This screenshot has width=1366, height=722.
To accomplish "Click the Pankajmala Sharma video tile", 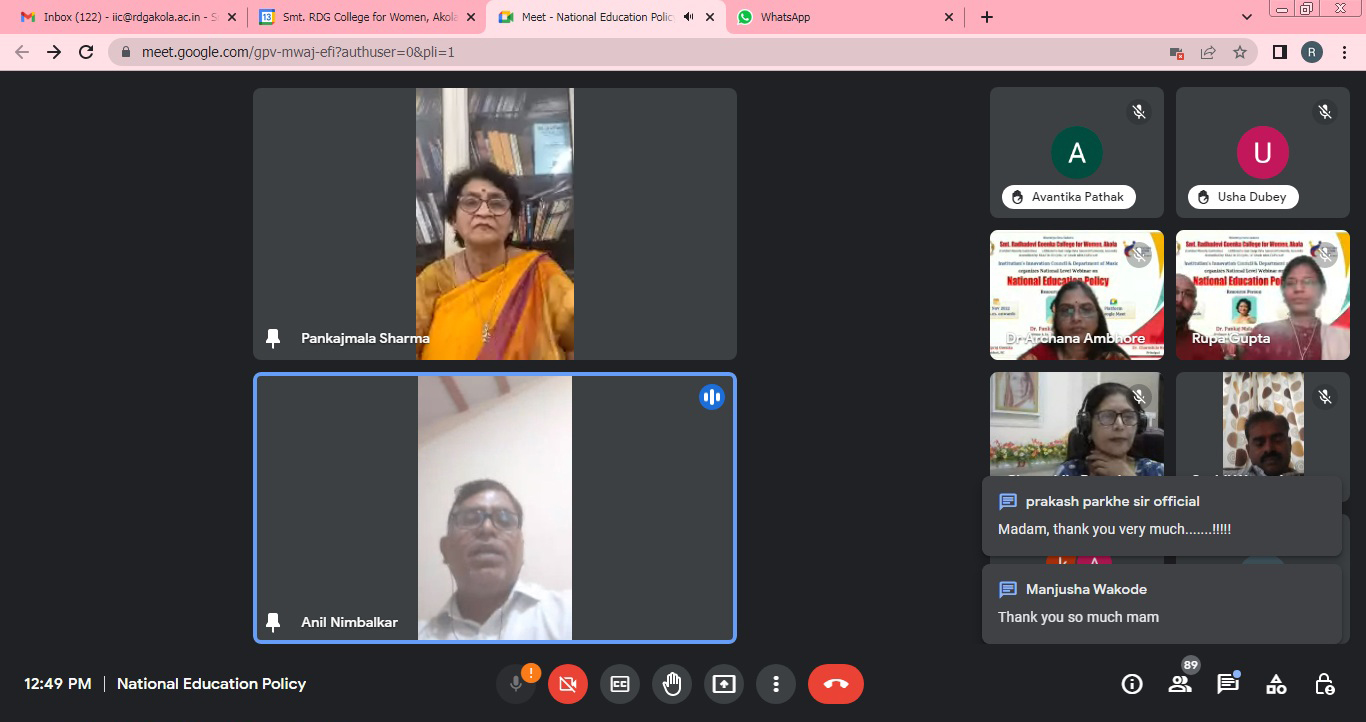I will [x=494, y=223].
